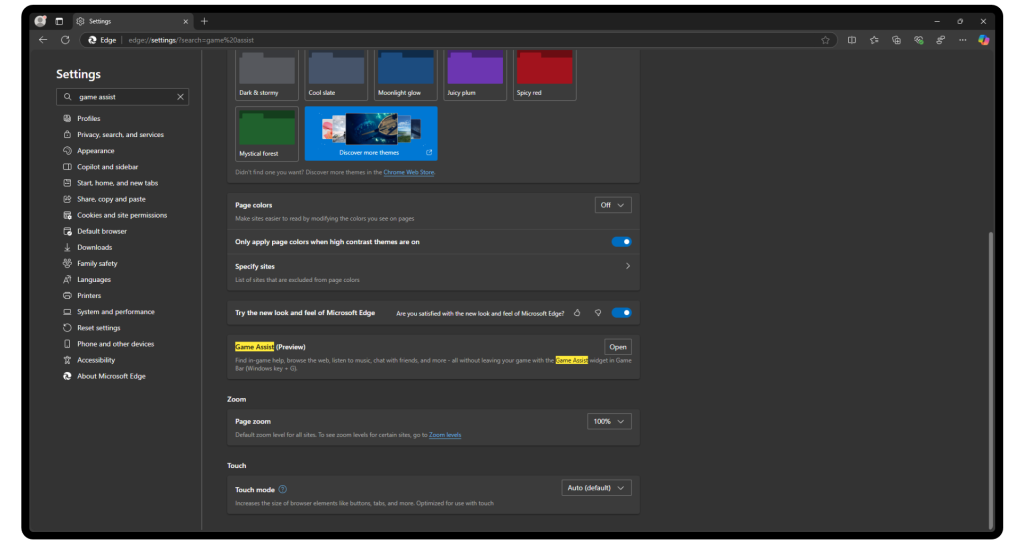
Task: Toggle 'Only apply page colors' high contrast switch
Action: (x=621, y=242)
